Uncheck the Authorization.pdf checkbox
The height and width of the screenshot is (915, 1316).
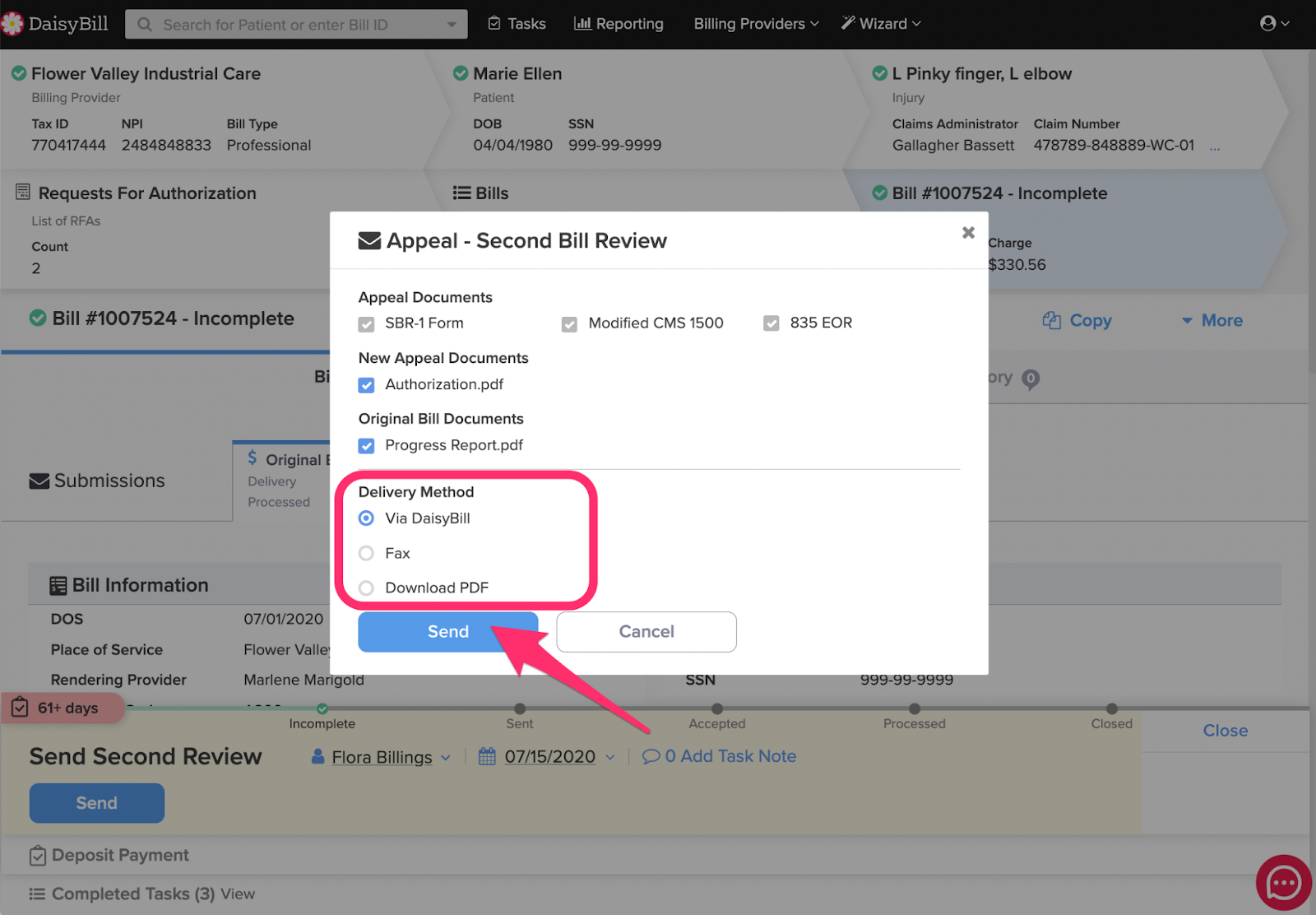[x=367, y=385]
